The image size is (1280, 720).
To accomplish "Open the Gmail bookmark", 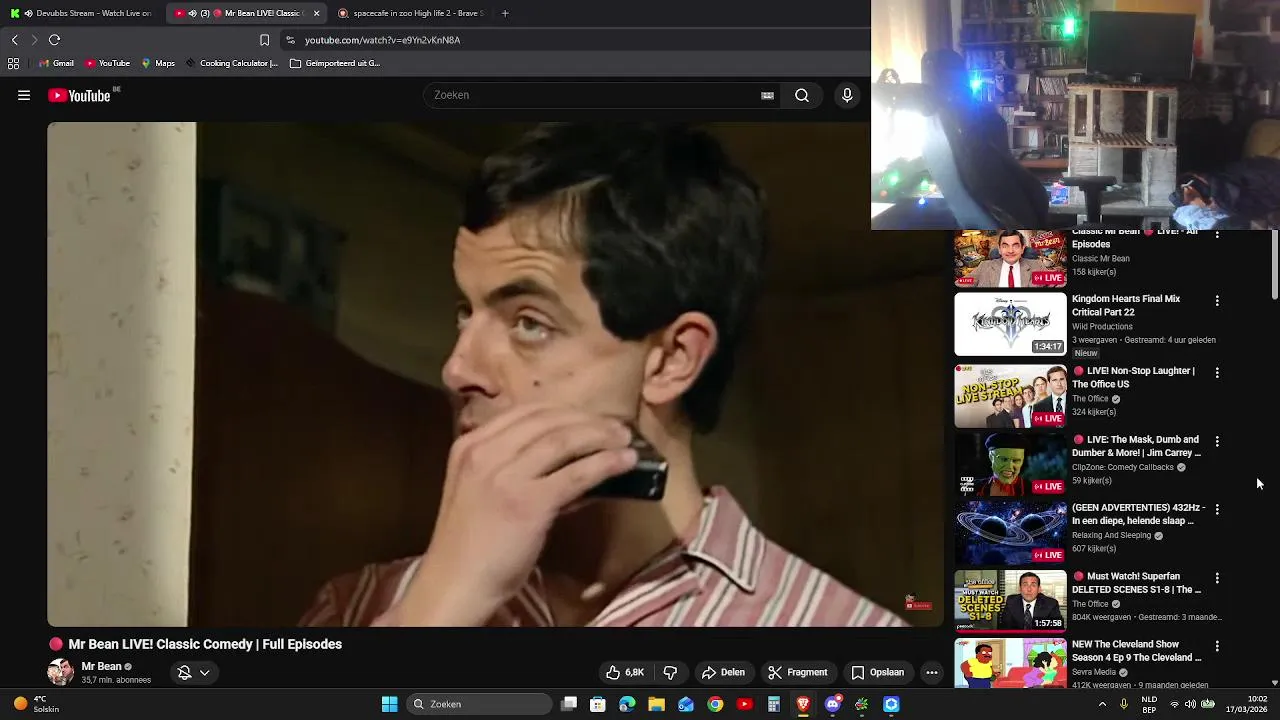I will coord(56,63).
